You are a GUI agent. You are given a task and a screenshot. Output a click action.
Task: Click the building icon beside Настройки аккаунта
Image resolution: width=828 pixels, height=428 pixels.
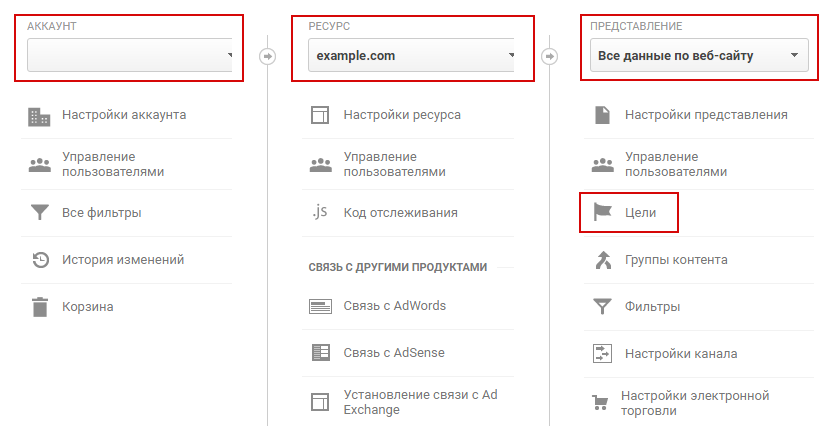[39, 117]
